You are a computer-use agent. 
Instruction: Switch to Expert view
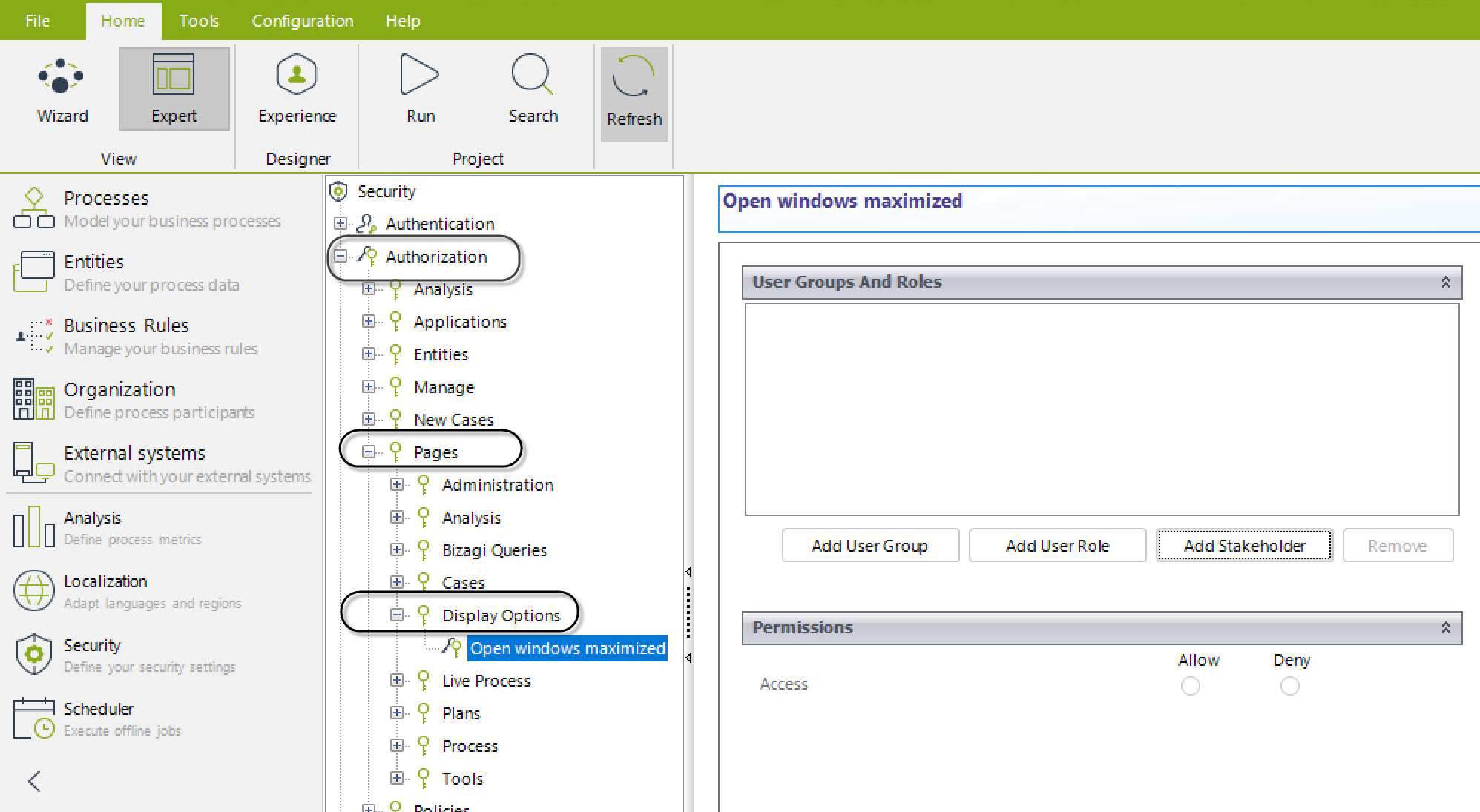pos(174,89)
